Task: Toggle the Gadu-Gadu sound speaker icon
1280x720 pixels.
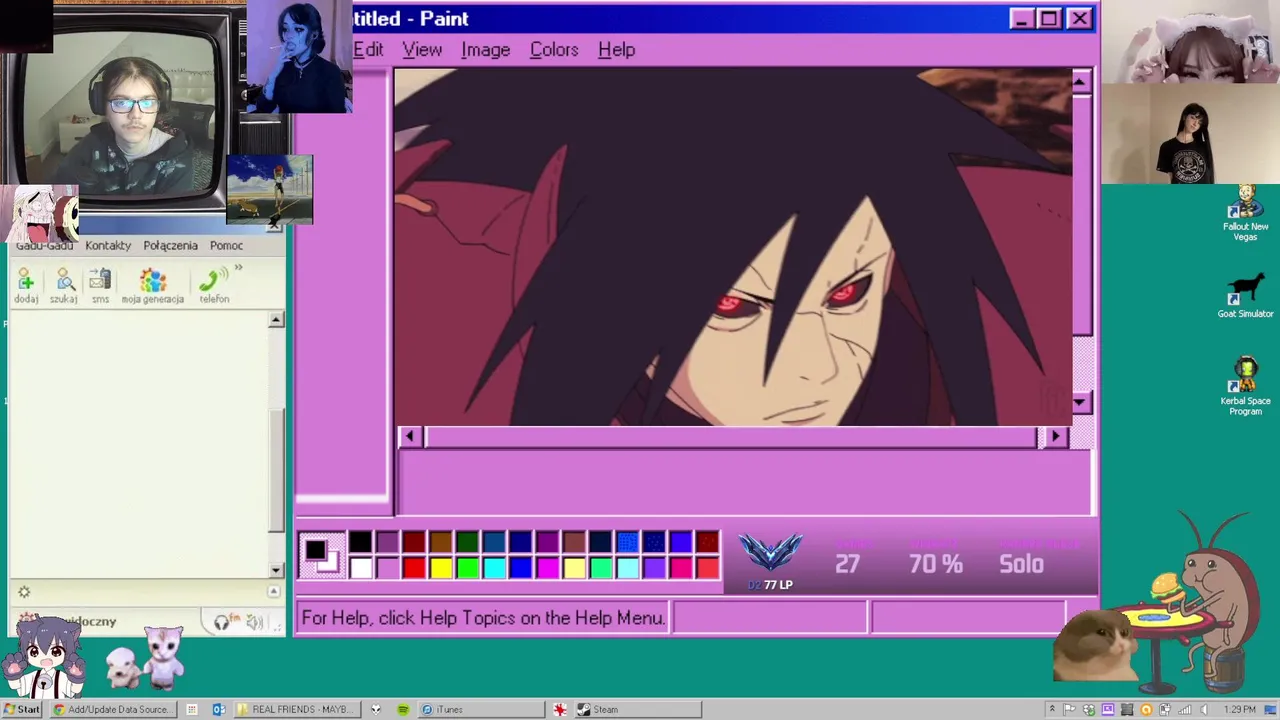Action: [255, 622]
